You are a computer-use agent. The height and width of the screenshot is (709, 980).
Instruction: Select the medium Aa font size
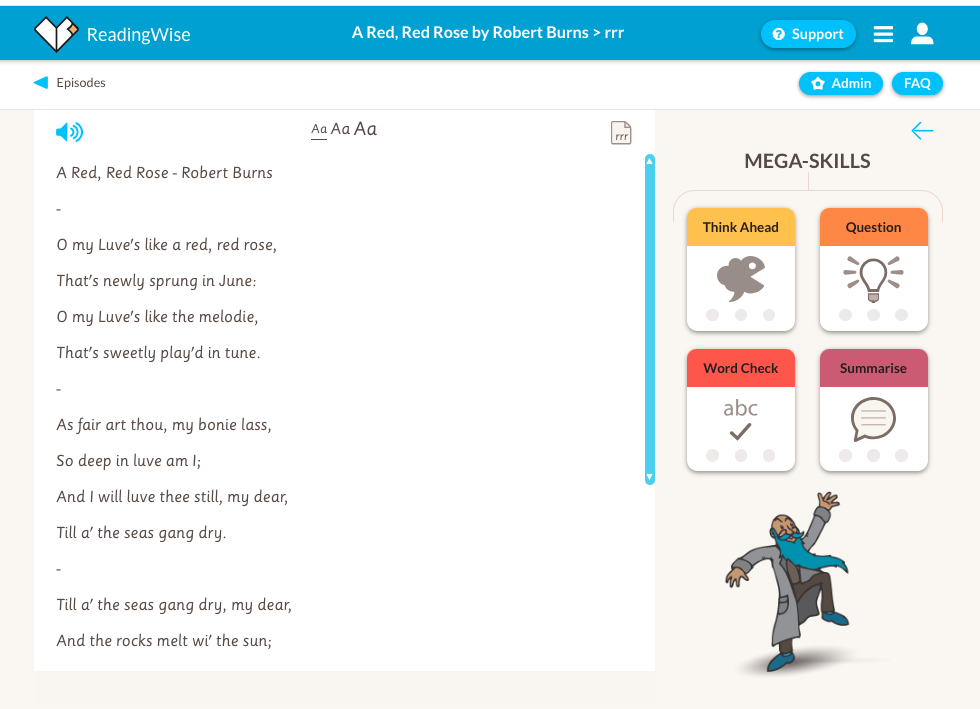pos(341,129)
